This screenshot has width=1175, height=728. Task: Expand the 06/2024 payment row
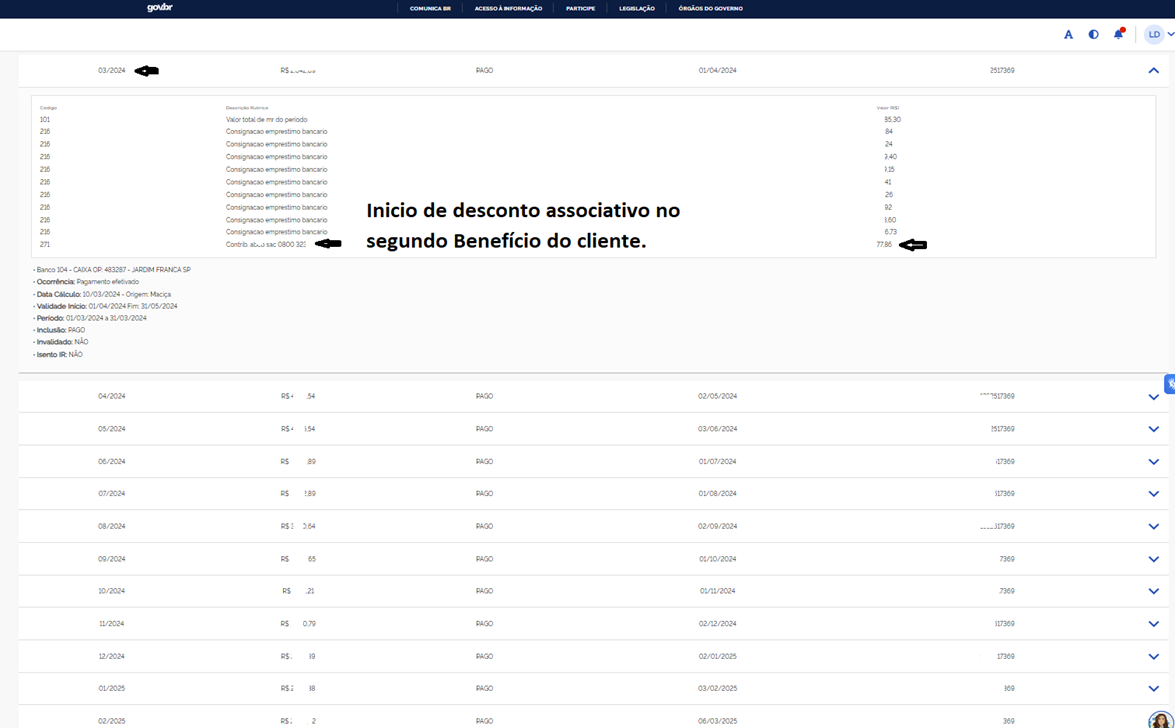point(1153,462)
